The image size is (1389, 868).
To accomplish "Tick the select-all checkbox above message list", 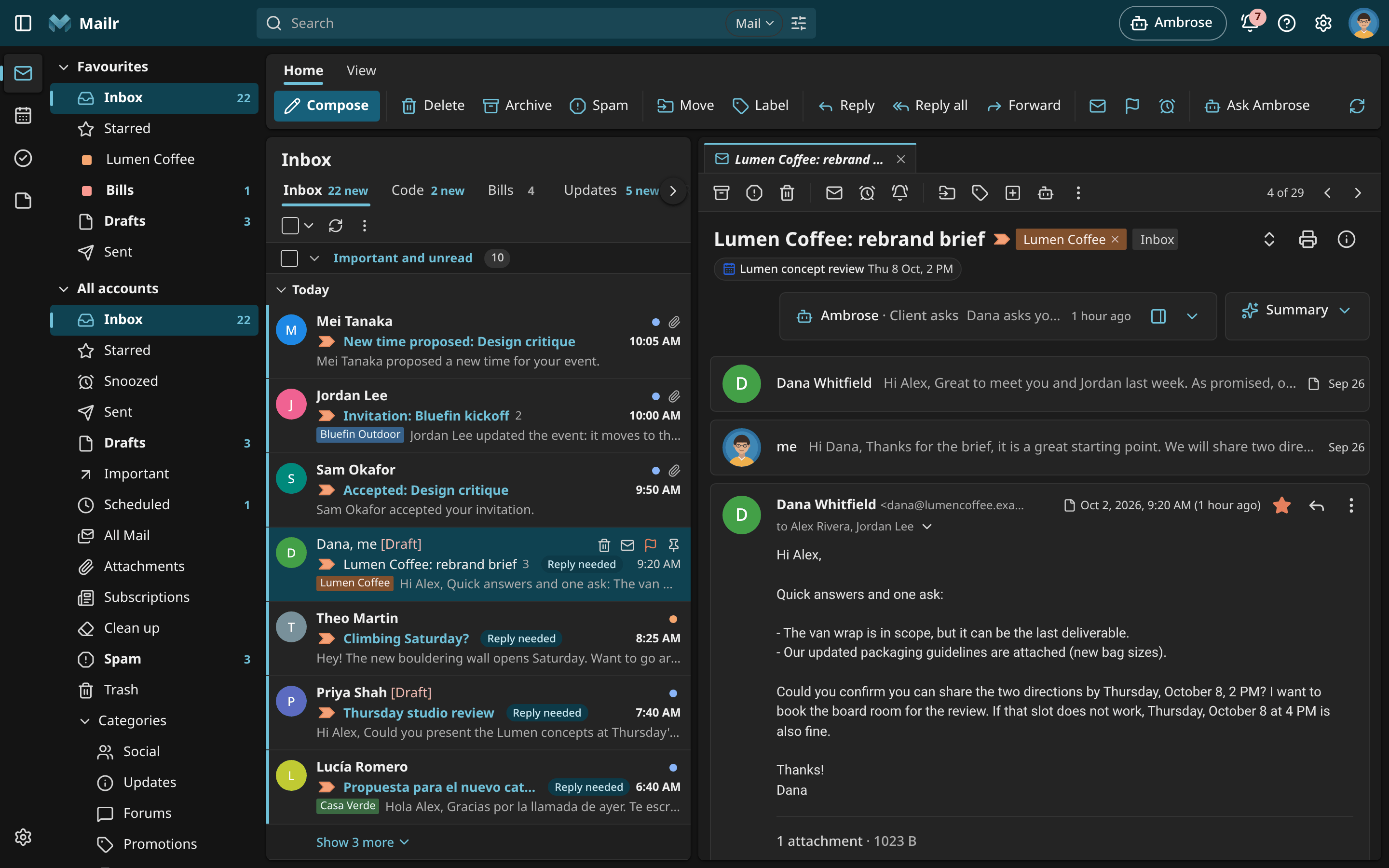I will (290, 226).
